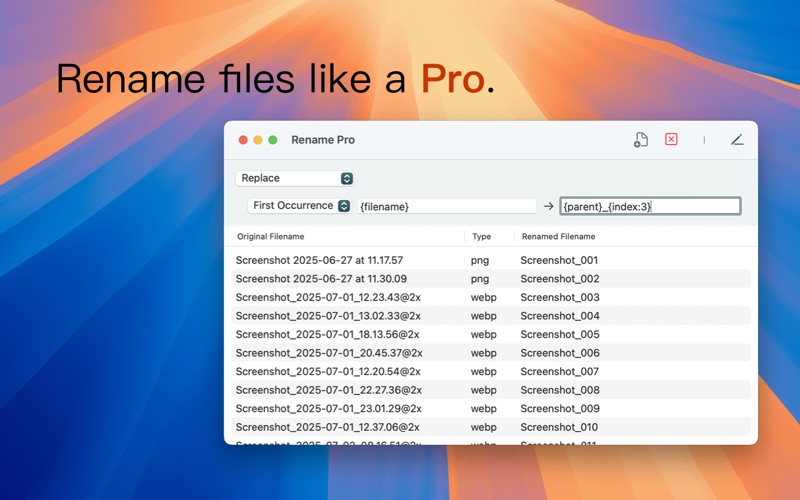Viewport: 800px width, 500px height.
Task: Click the {filename} search field
Action: (447, 207)
